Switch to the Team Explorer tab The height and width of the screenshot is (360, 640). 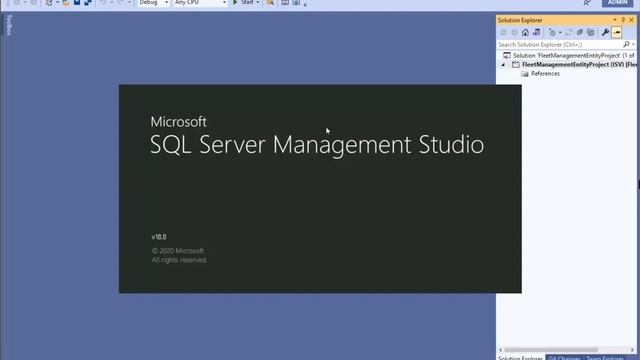[x=605, y=358]
